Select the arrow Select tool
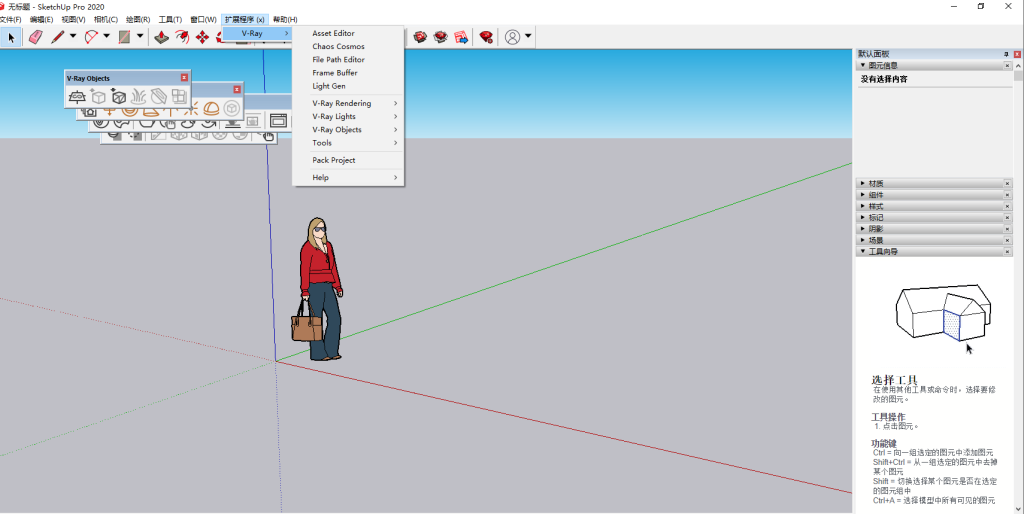Viewport: 1024px width, 514px height. tap(11, 37)
